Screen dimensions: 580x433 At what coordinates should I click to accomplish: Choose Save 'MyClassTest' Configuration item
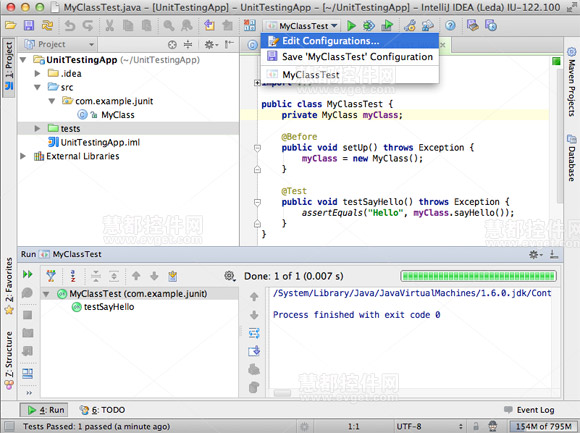pyautogui.click(x=350, y=57)
